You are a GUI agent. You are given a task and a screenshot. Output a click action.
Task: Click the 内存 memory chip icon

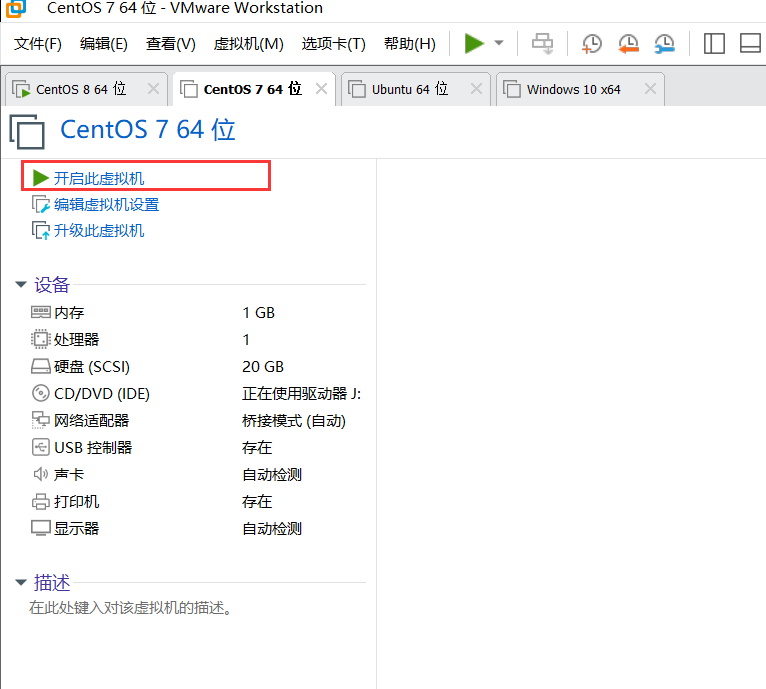(41, 312)
